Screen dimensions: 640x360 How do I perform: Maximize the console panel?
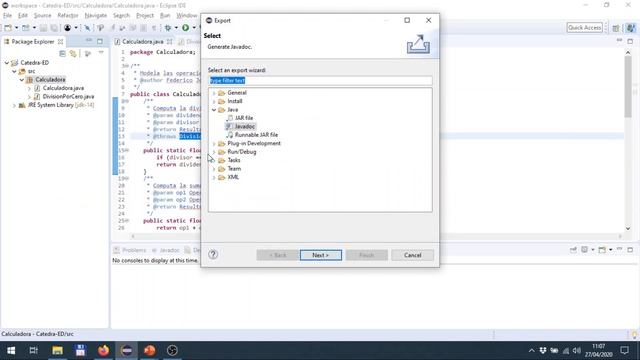tap(630, 249)
